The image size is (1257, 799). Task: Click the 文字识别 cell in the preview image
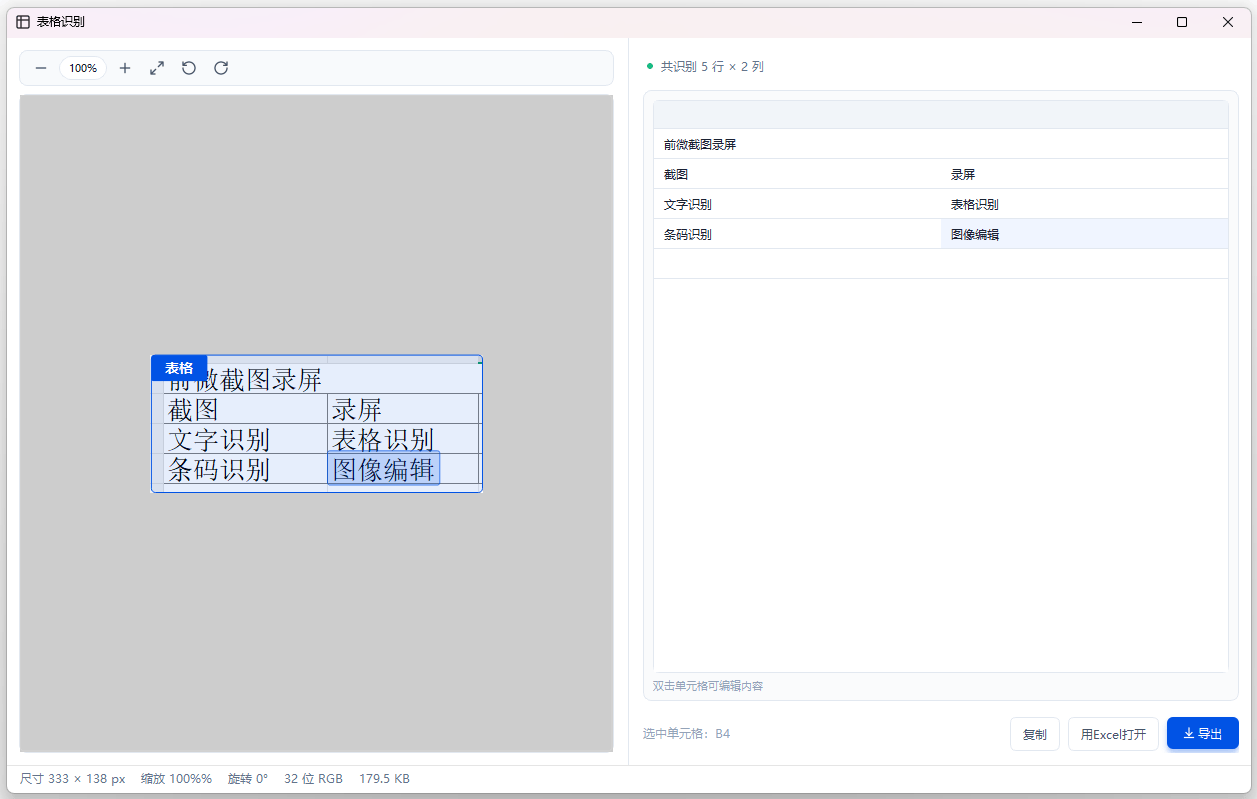coord(245,439)
